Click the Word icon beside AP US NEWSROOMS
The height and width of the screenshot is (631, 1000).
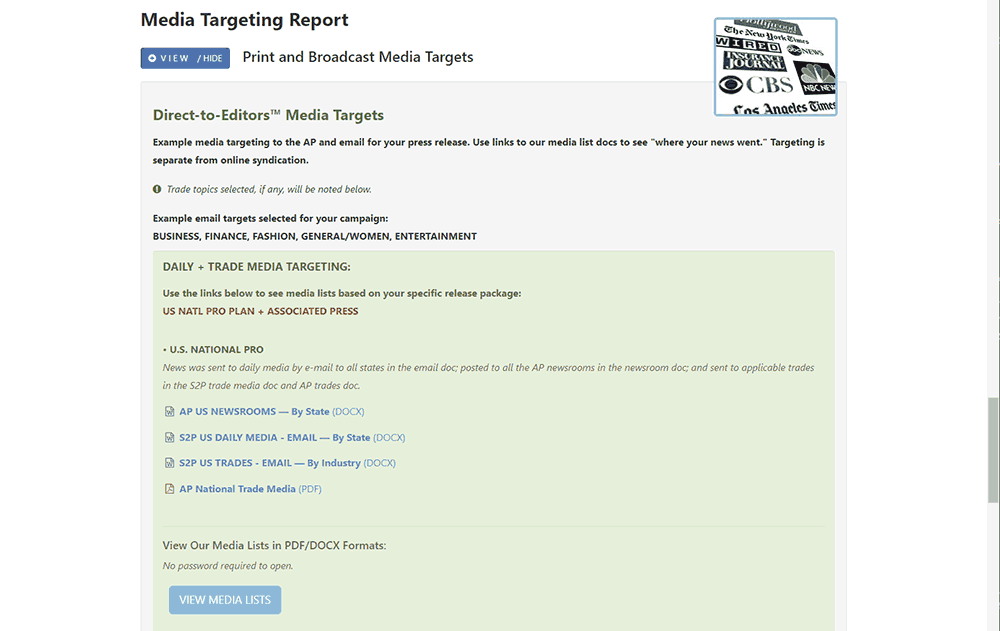click(169, 412)
